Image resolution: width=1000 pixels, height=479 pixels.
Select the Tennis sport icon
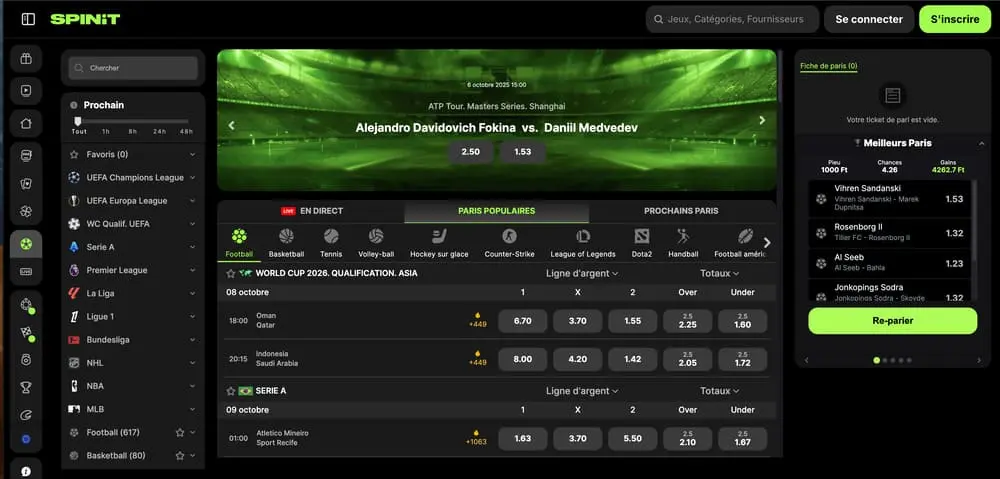pos(331,237)
